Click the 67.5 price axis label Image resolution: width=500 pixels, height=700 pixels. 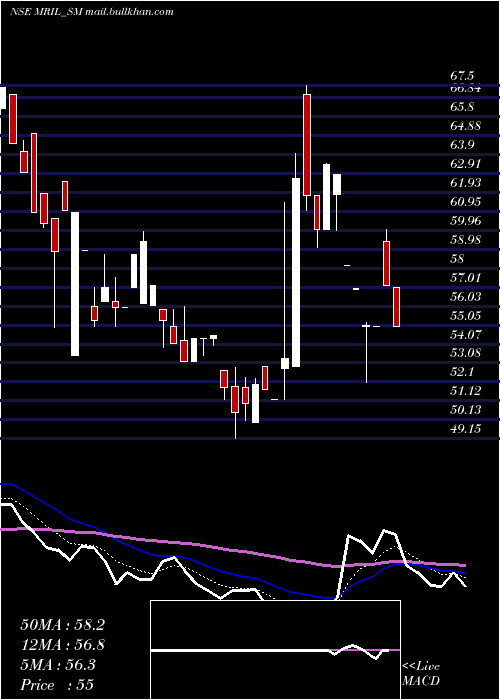click(462, 76)
